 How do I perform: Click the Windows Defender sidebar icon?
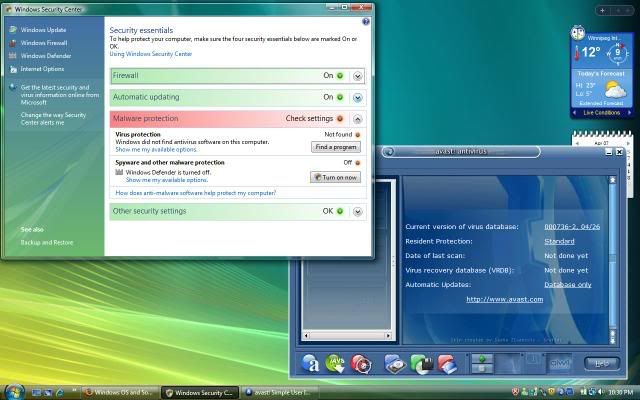(13, 56)
